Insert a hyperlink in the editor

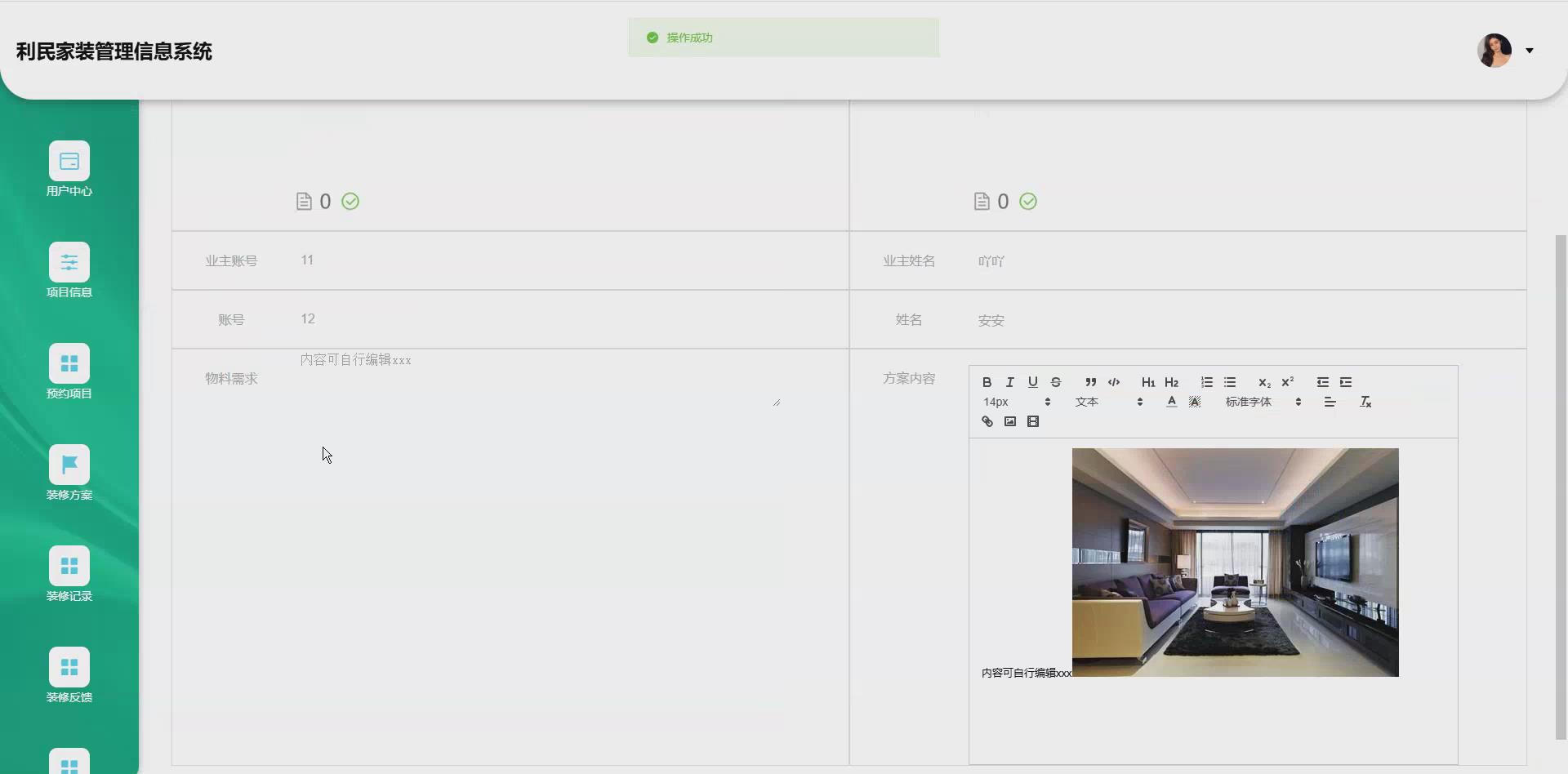[987, 421]
